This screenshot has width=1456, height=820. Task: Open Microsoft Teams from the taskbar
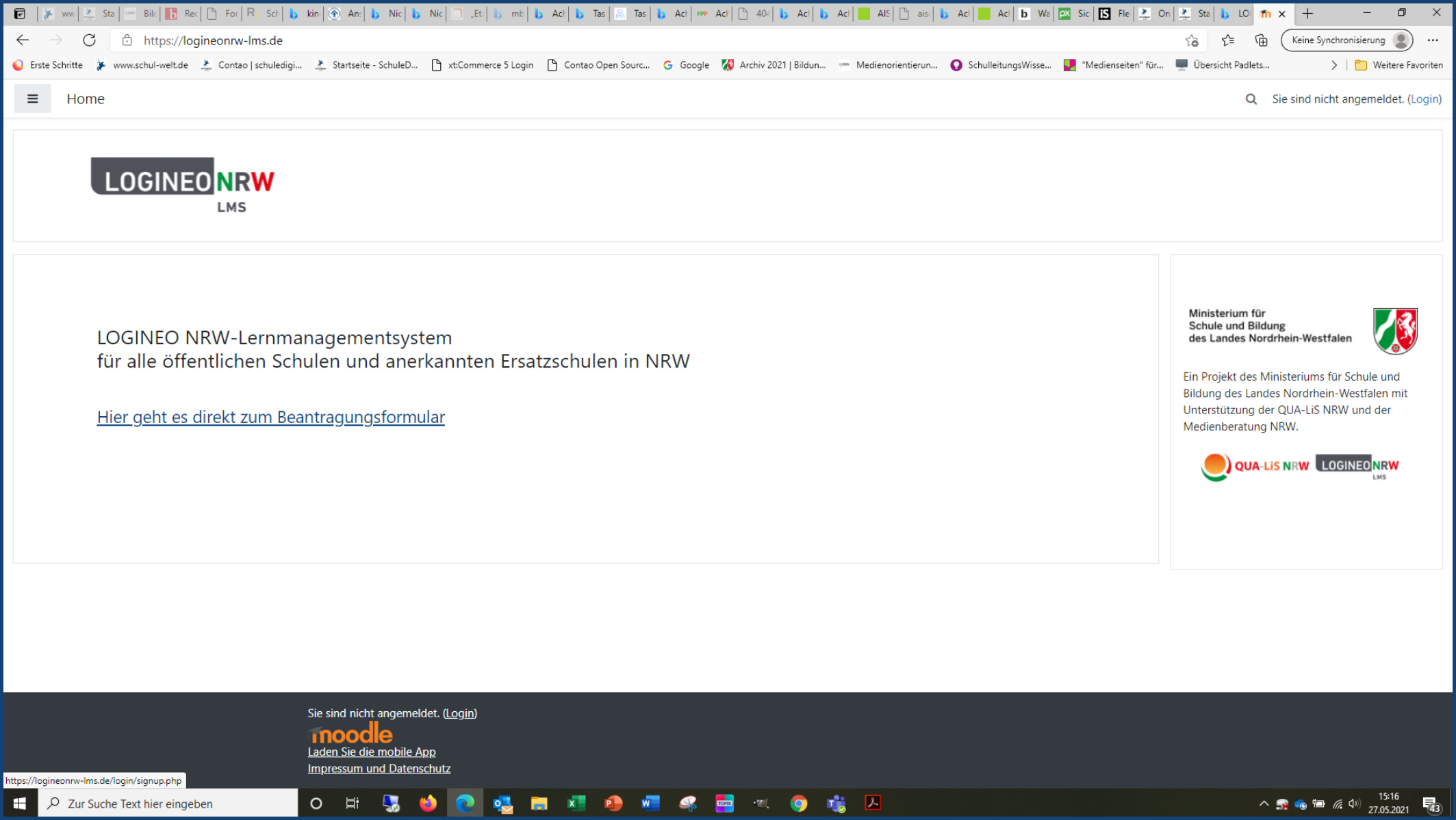point(836,803)
